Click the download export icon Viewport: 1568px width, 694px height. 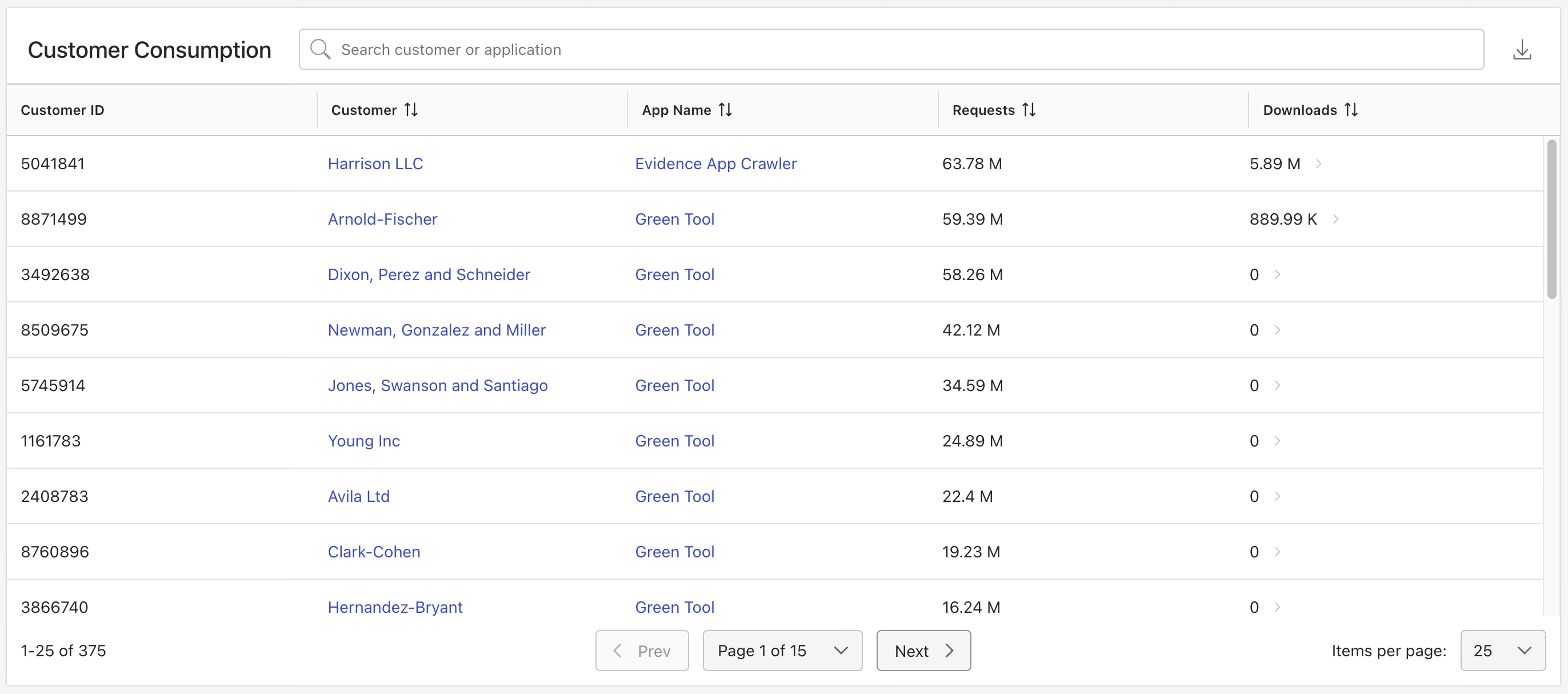[x=1522, y=49]
